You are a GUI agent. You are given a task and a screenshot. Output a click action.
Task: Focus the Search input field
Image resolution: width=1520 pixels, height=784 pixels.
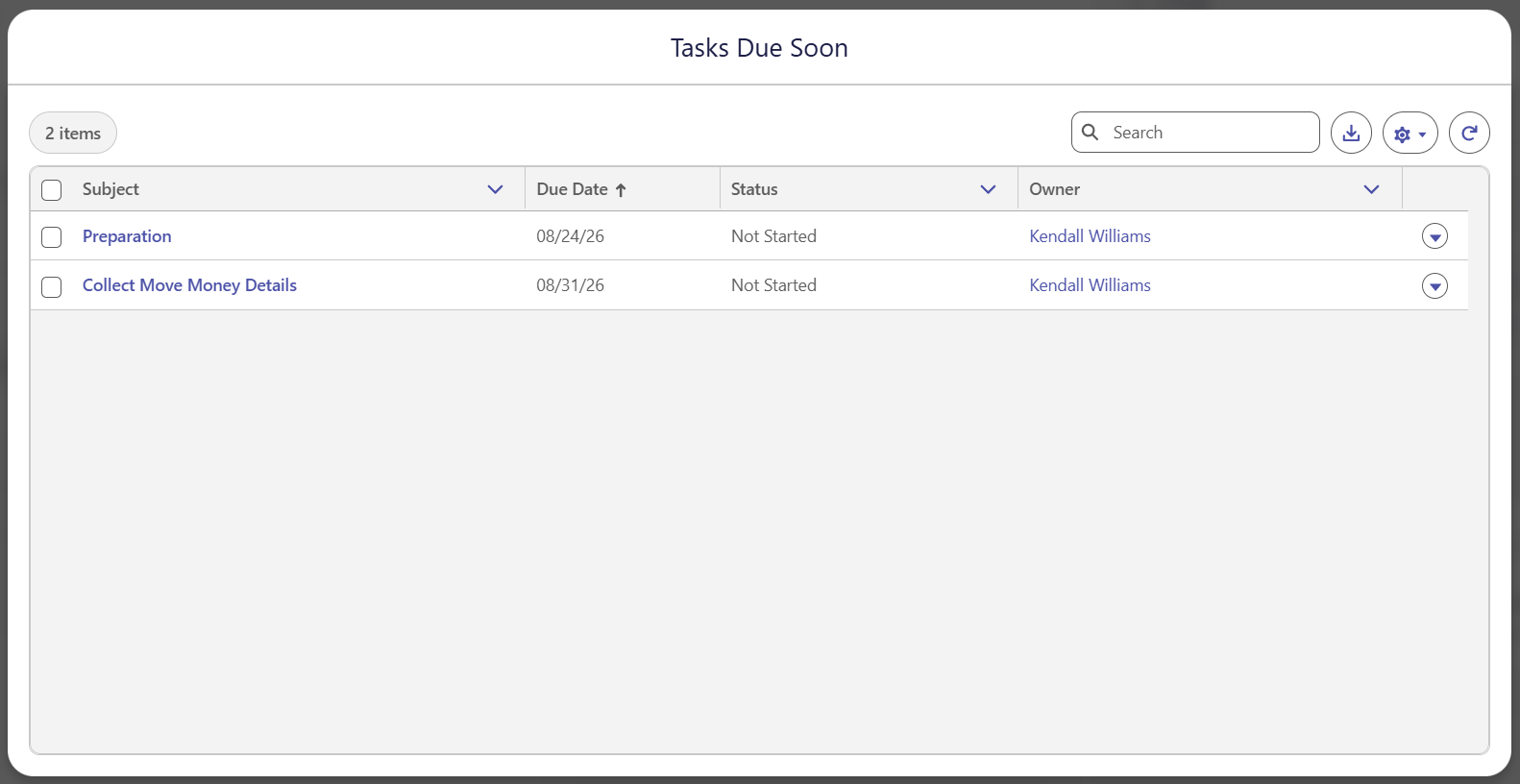click(x=1195, y=133)
